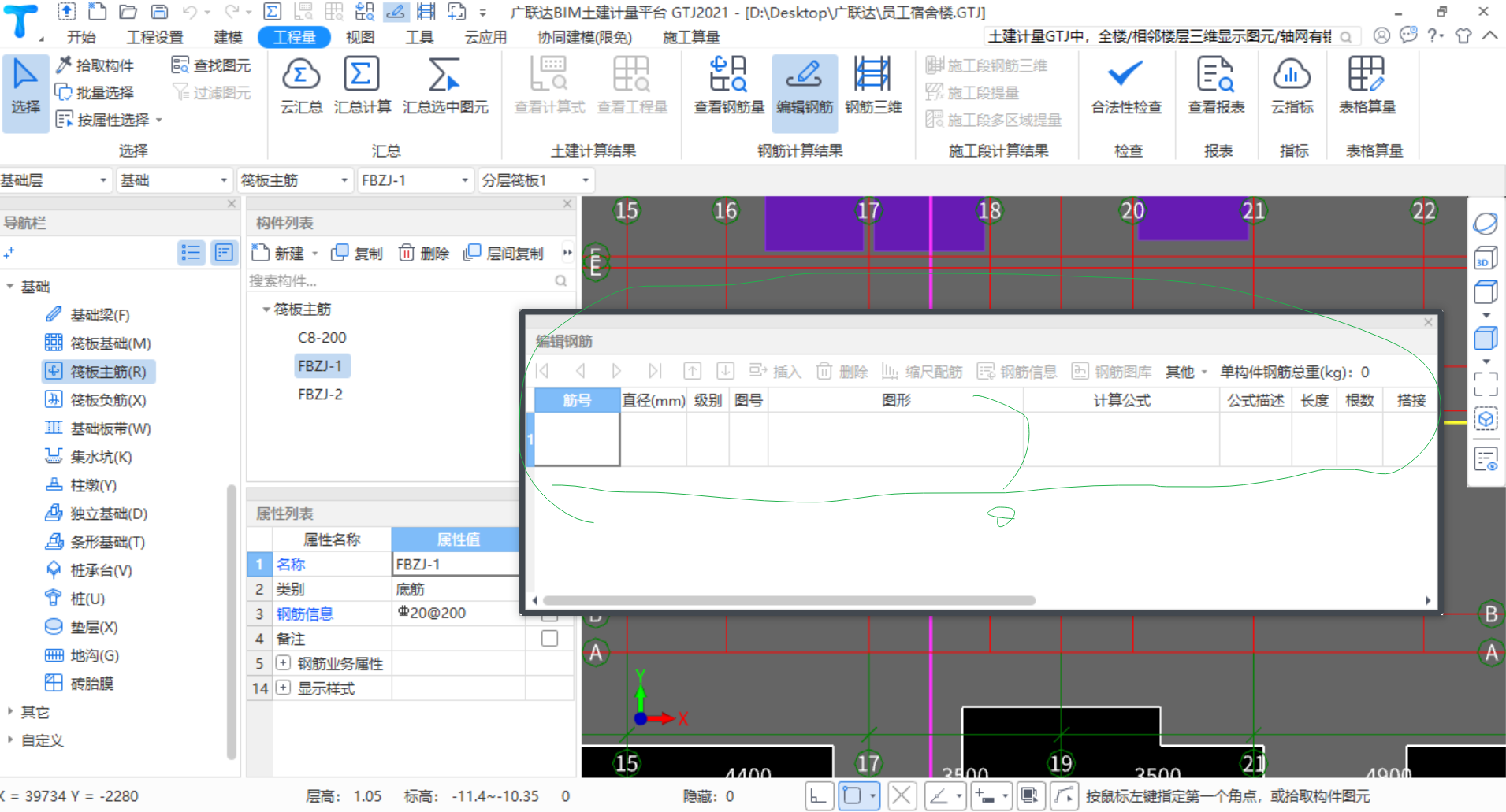This screenshot has width=1506, height=812.
Task: Open 查看钢筋量 rebar quantity view
Action: pos(729,85)
